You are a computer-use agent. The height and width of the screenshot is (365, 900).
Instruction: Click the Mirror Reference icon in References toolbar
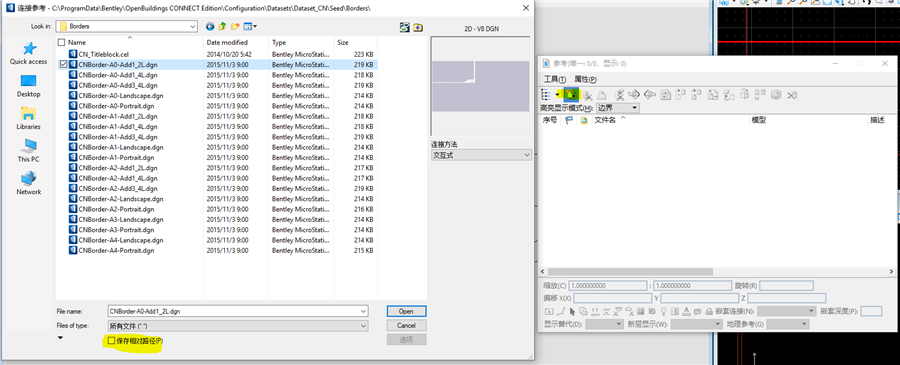tap(745, 95)
